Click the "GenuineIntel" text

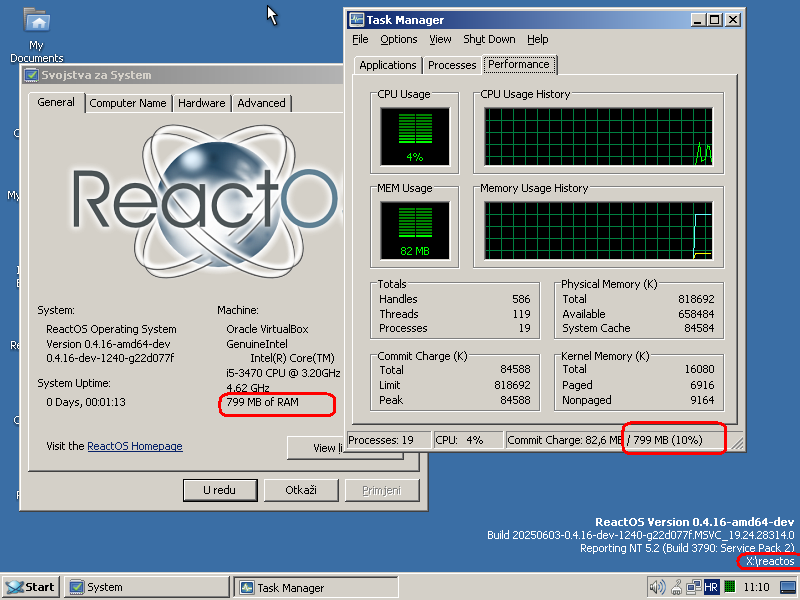(x=257, y=344)
